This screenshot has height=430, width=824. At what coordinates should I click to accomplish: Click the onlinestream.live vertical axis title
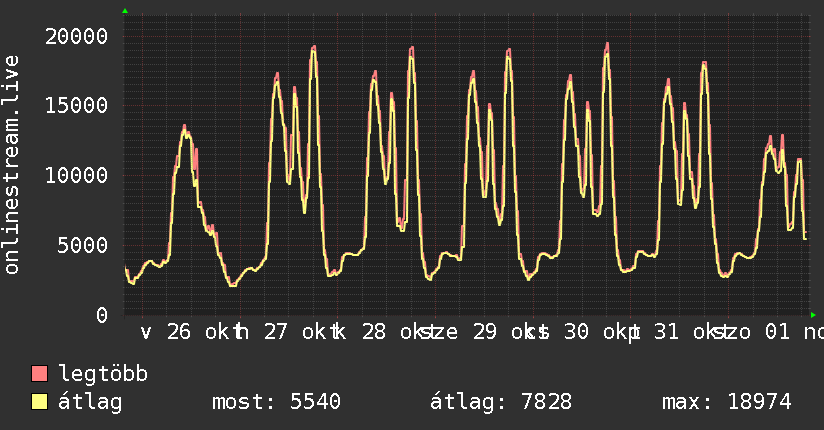point(12,165)
